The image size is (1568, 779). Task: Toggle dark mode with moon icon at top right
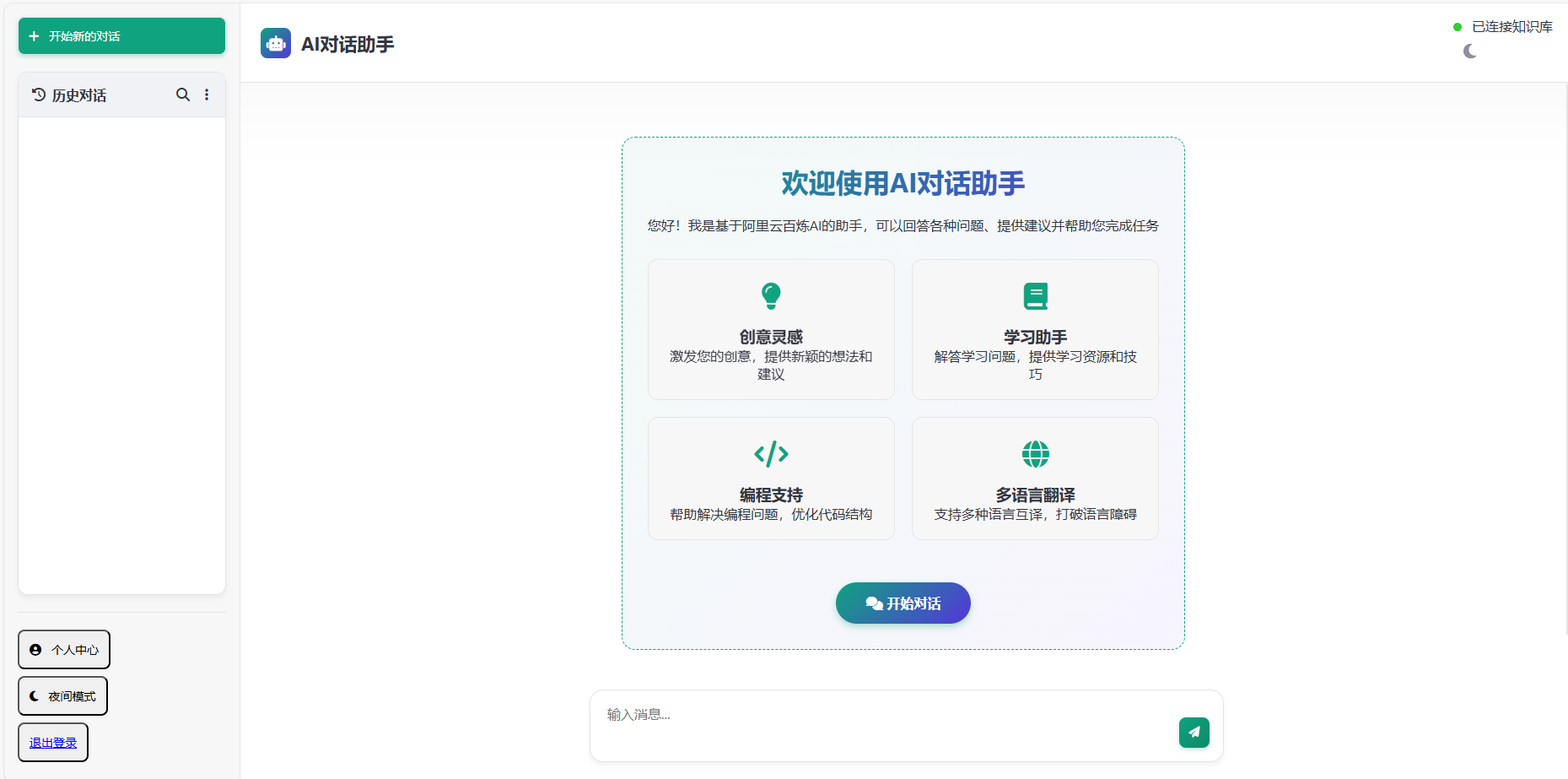1470,51
